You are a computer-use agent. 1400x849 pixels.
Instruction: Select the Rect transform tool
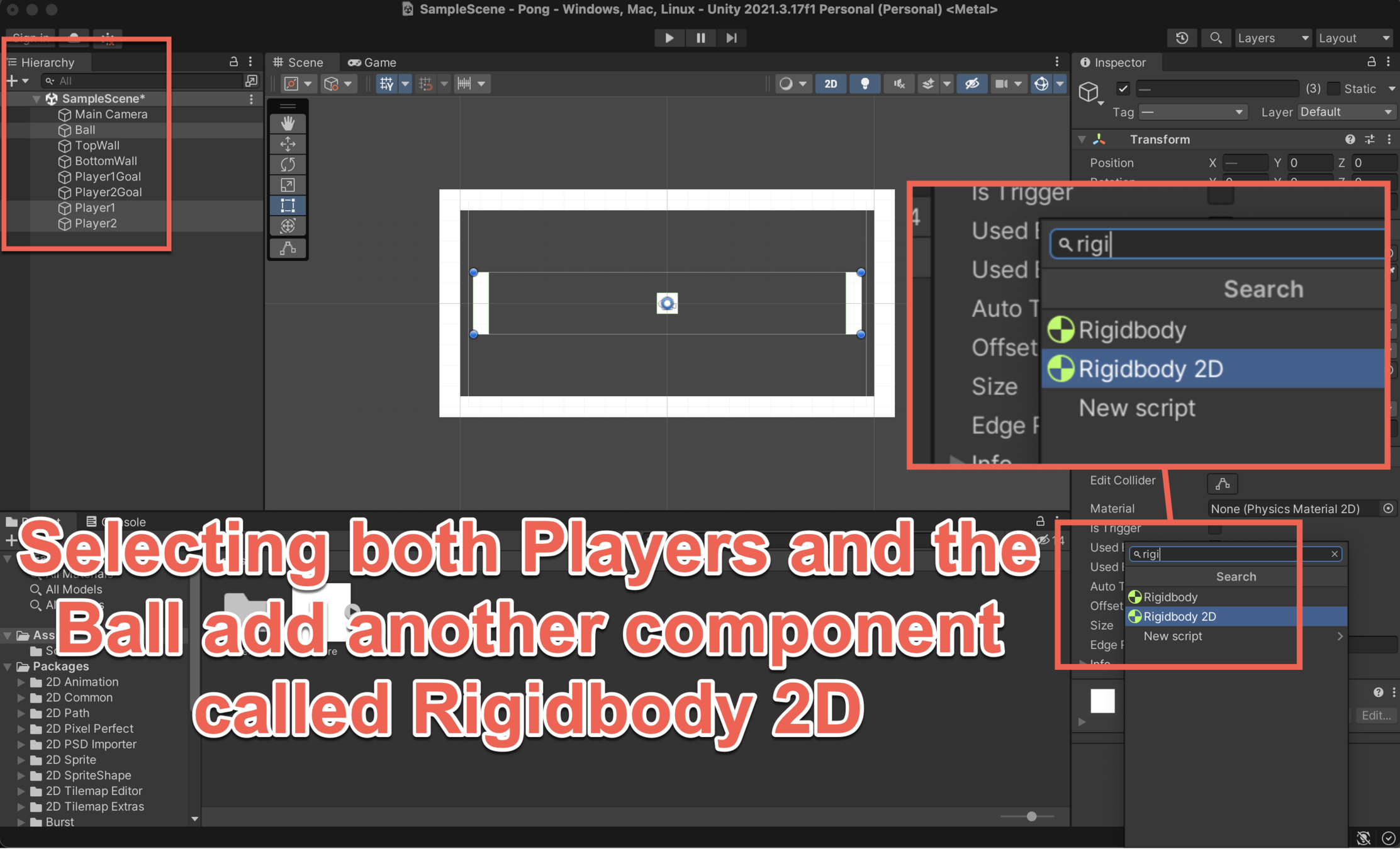tap(288, 206)
